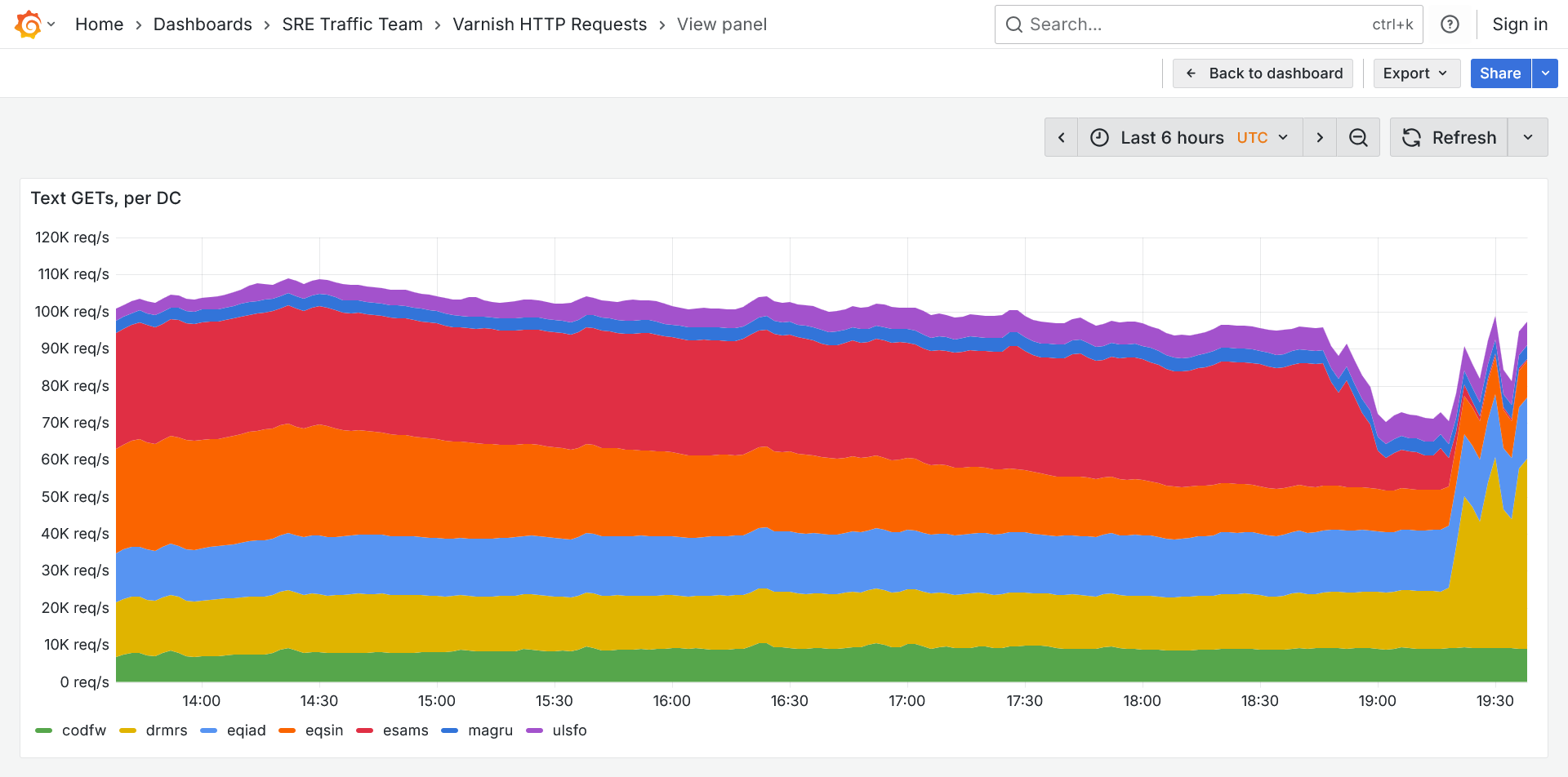Shift time range backward with left arrow
Image resolution: width=1568 pixels, height=777 pixels.
(x=1062, y=137)
